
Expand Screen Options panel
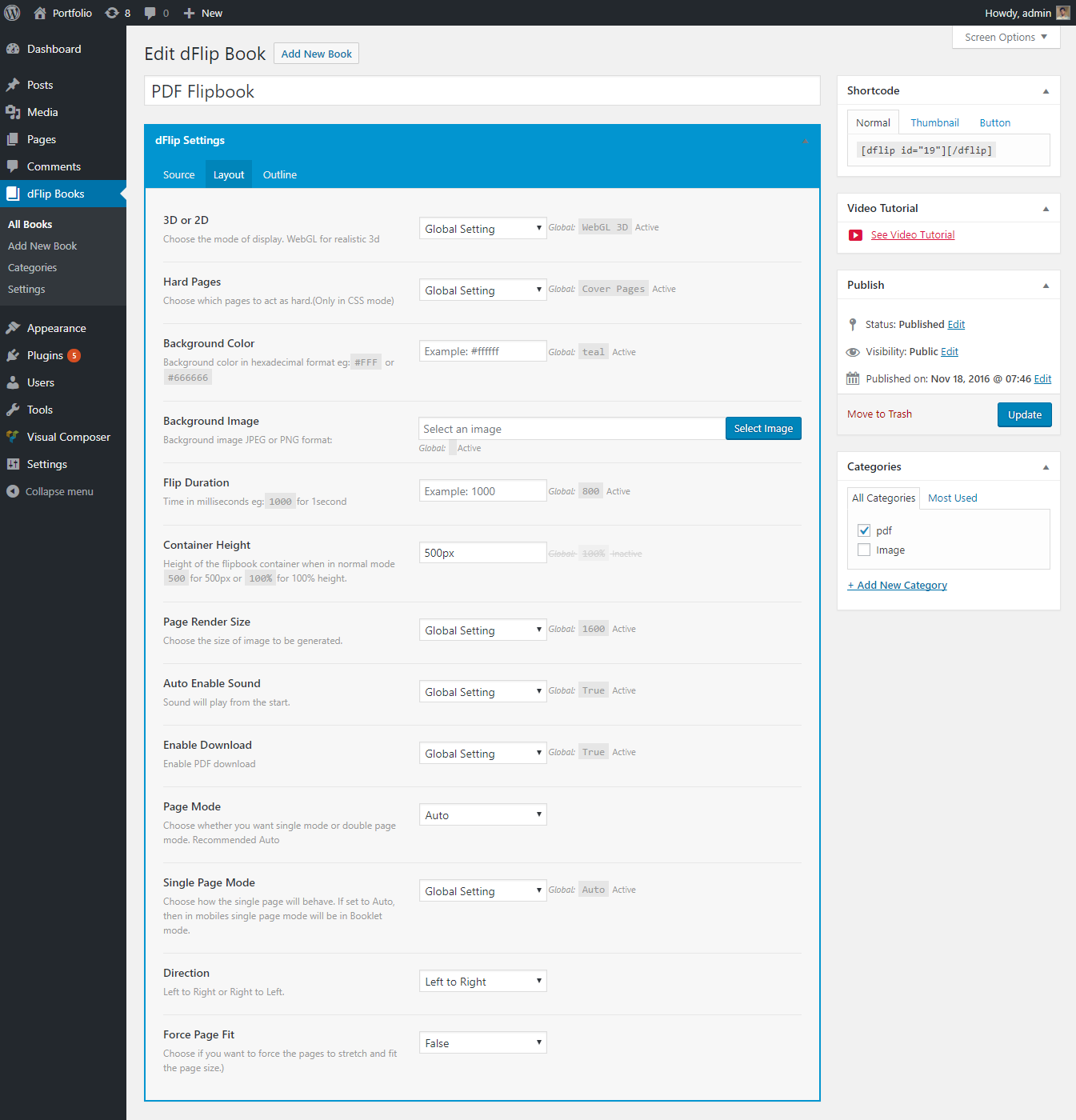[x=1006, y=38]
